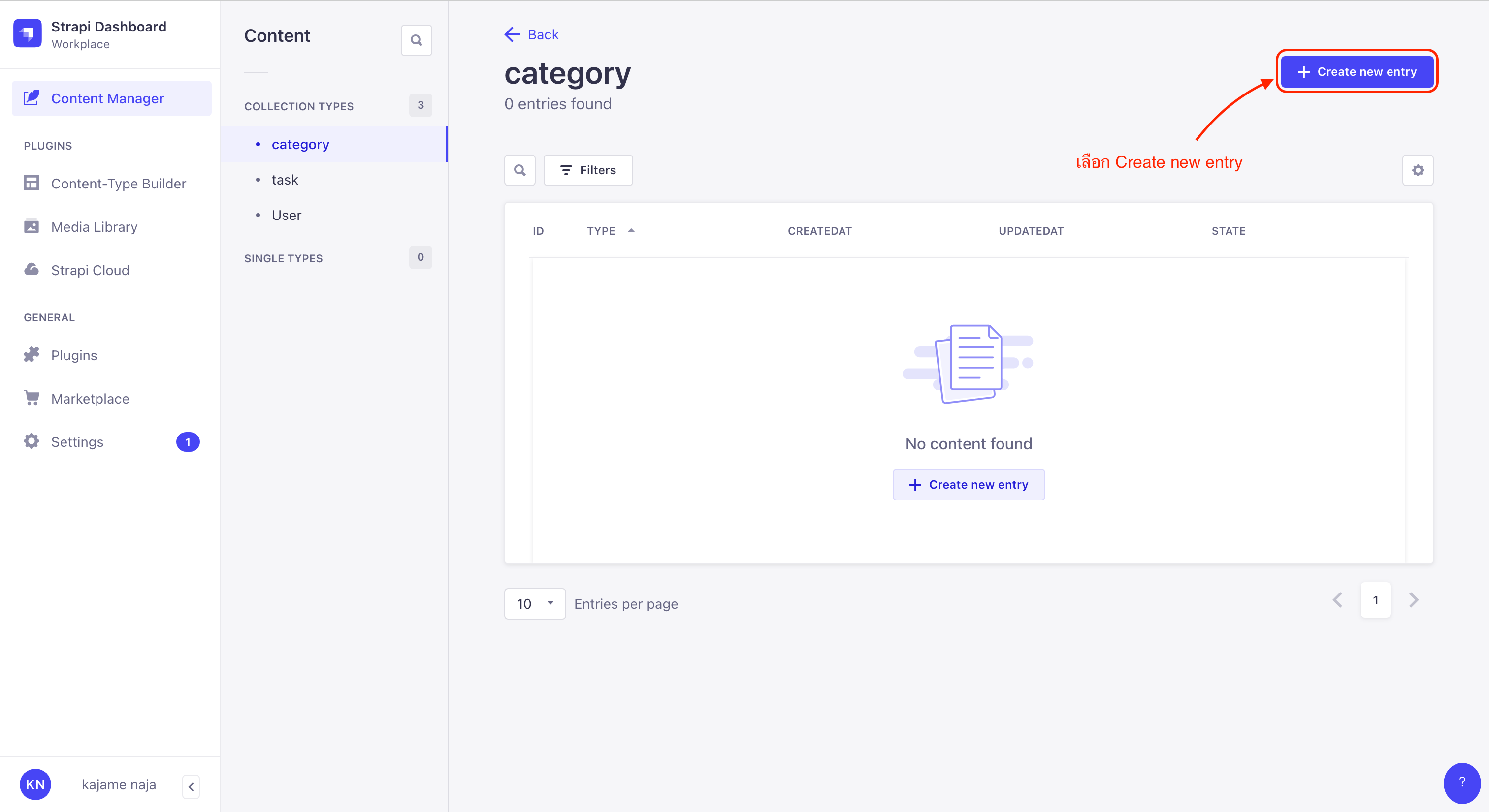Navigate to next page arrow
Viewport: 1489px width, 812px height.
click(x=1414, y=600)
